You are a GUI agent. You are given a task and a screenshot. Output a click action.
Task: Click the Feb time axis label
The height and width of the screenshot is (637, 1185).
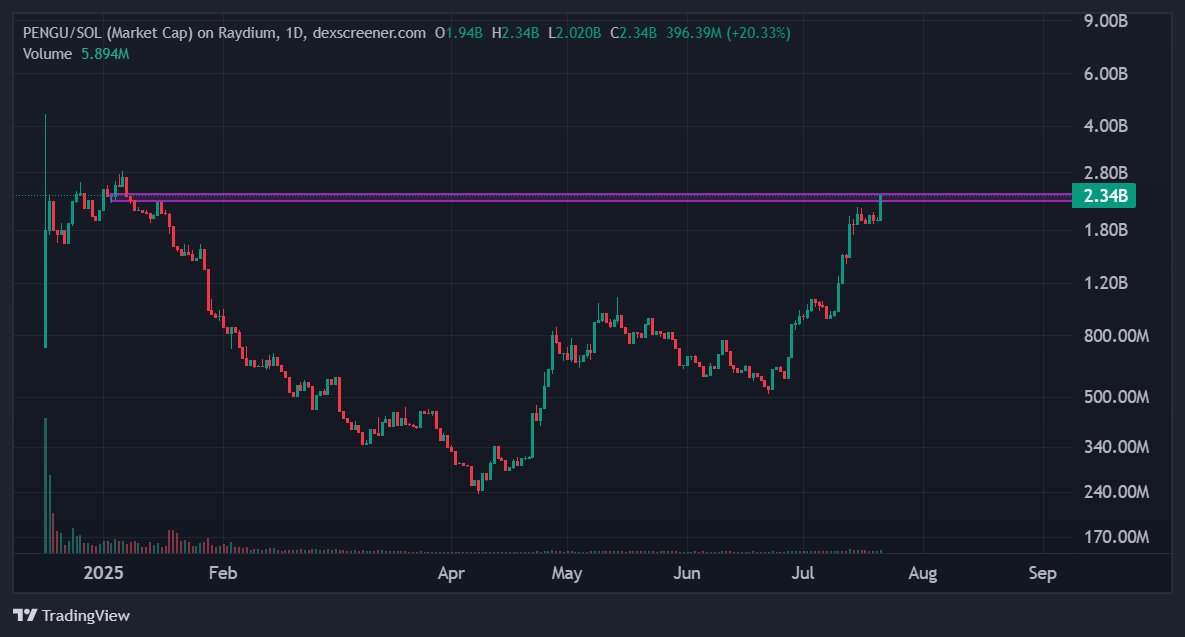(x=223, y=573)
